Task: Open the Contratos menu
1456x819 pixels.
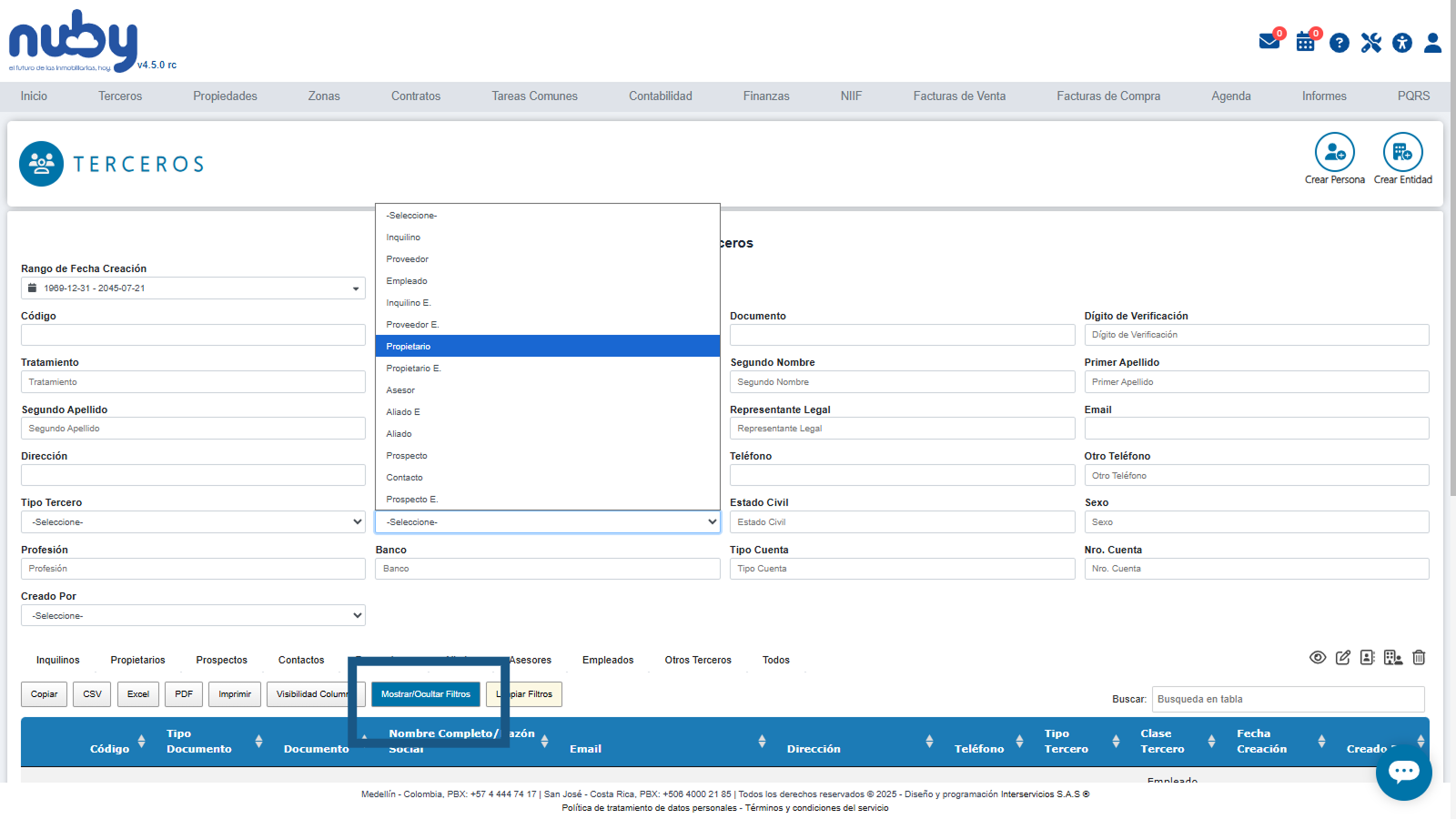Action: tap(416, 96)
